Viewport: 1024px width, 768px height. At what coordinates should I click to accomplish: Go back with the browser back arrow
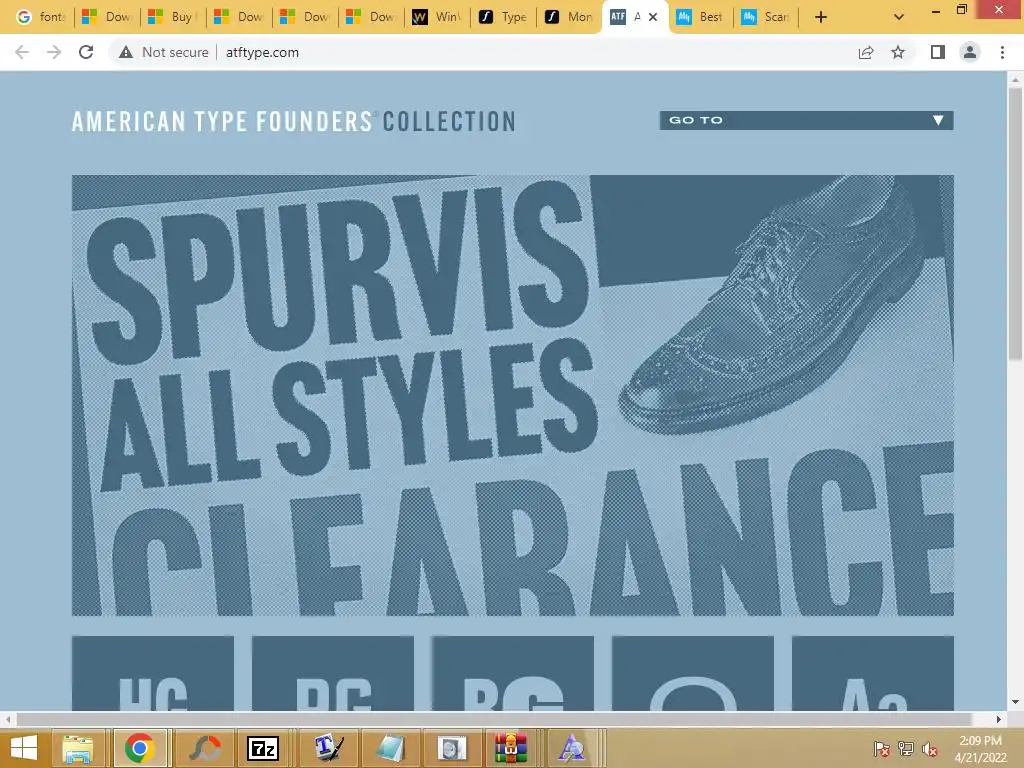coord(22,52)
